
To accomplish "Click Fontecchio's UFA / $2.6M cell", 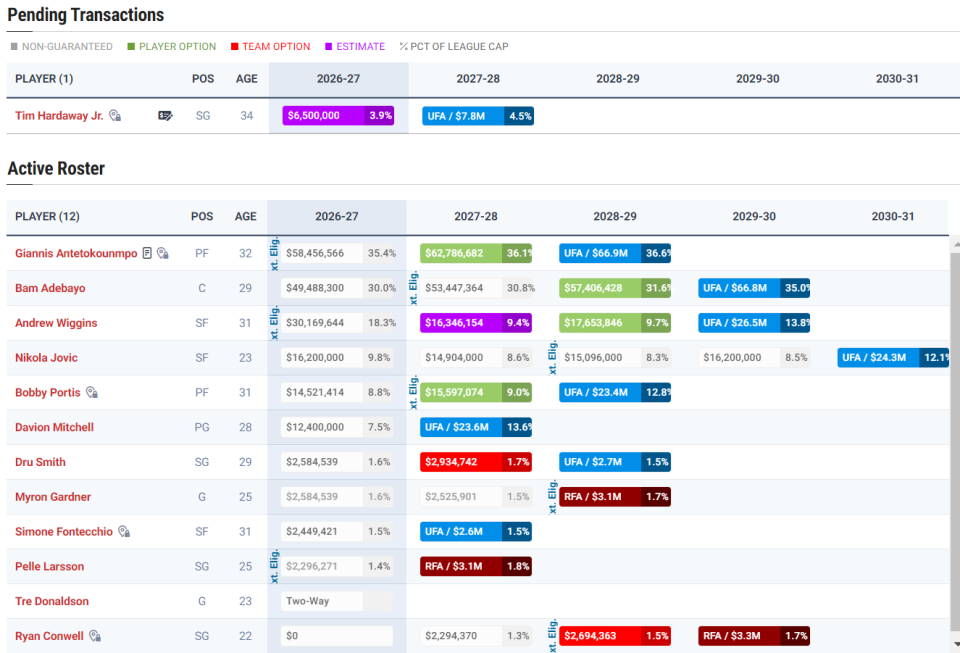I will 476,532.
